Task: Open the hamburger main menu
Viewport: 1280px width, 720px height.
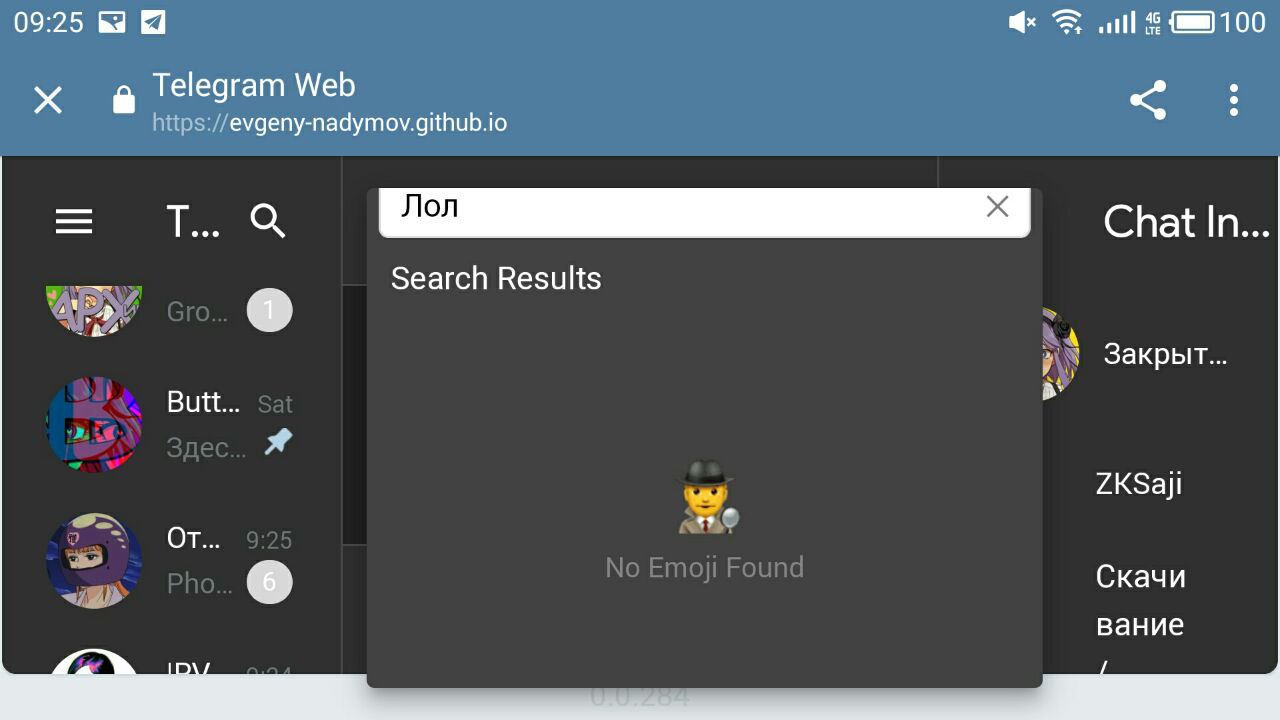Action: 74,221
